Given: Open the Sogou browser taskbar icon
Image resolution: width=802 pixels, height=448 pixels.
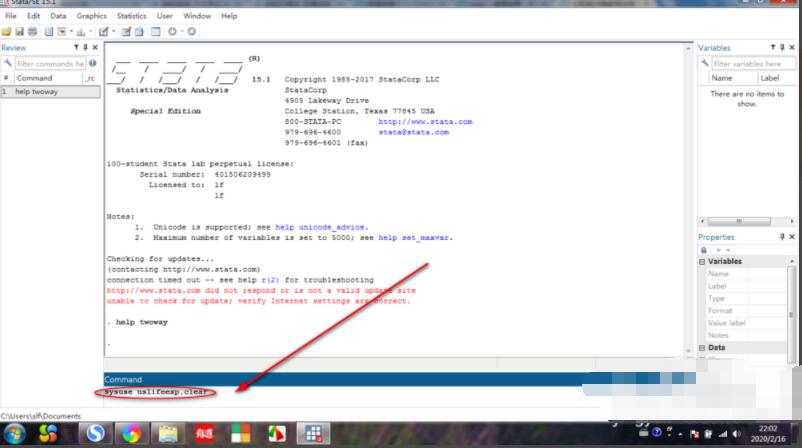Looking at the screenshot, I should 95,434.
